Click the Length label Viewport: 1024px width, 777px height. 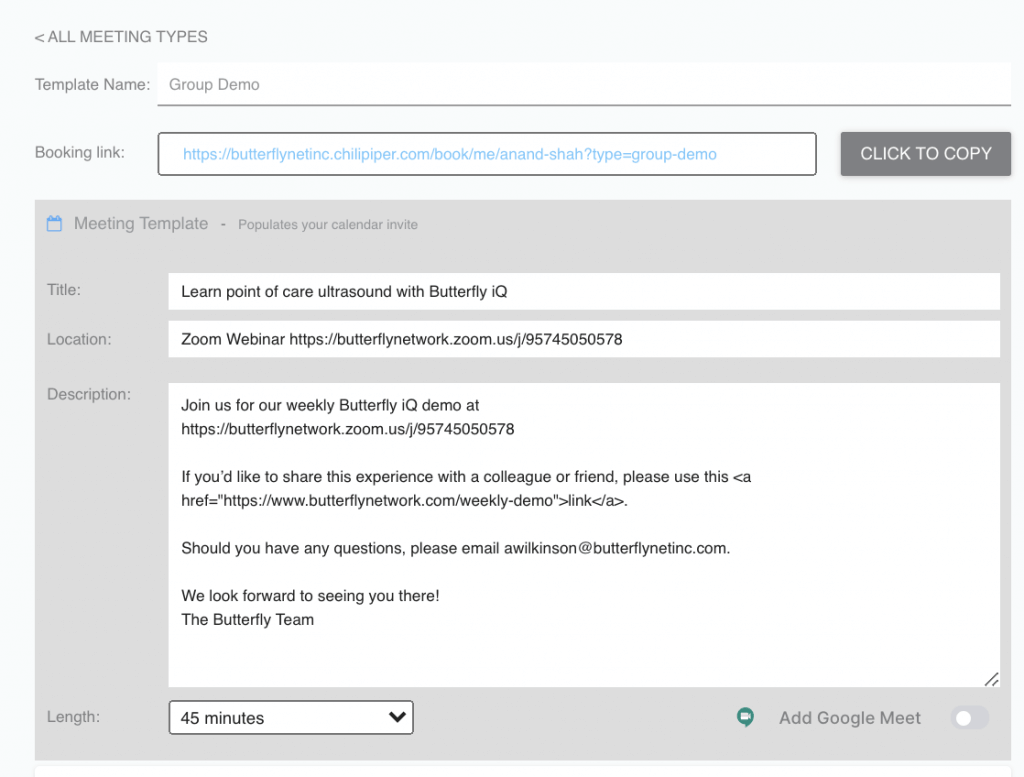tap(73, 716)
